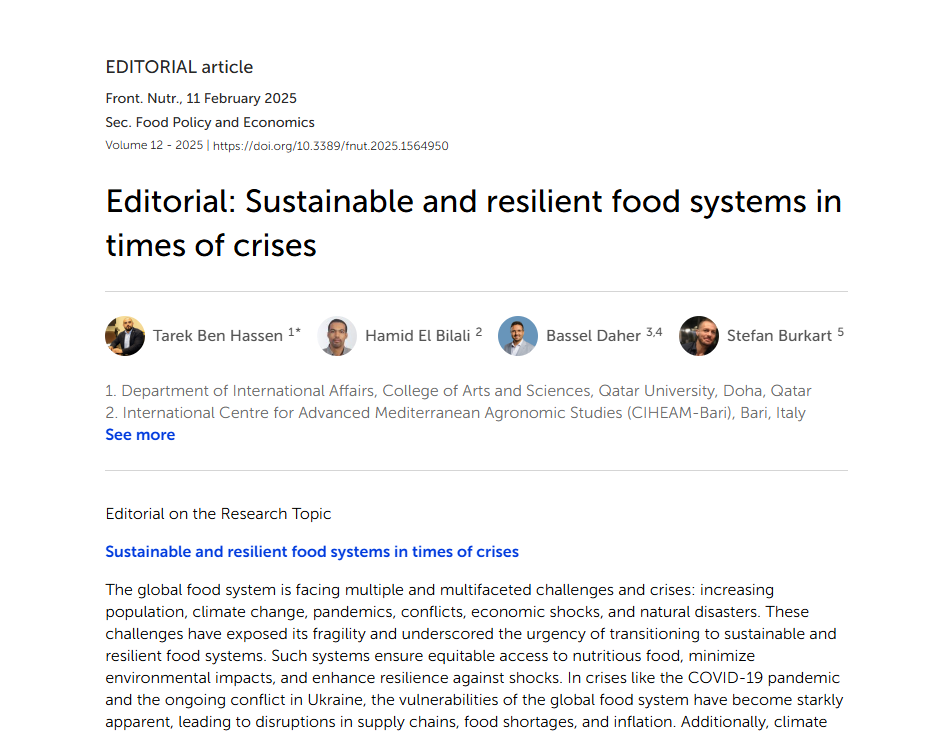Click the Sec. Food Policy and Economics section
The height and width of the screenshot is (736, 950).
[x=210, y=122]
